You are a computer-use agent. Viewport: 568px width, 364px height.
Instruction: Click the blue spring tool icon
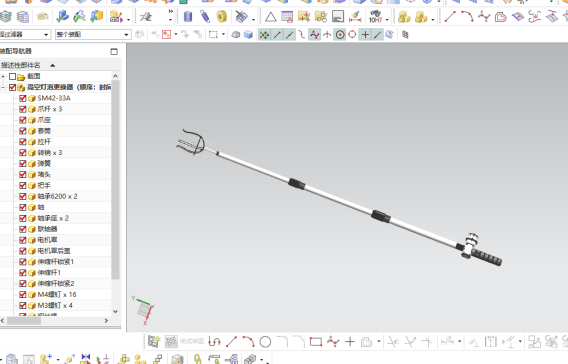205,17
